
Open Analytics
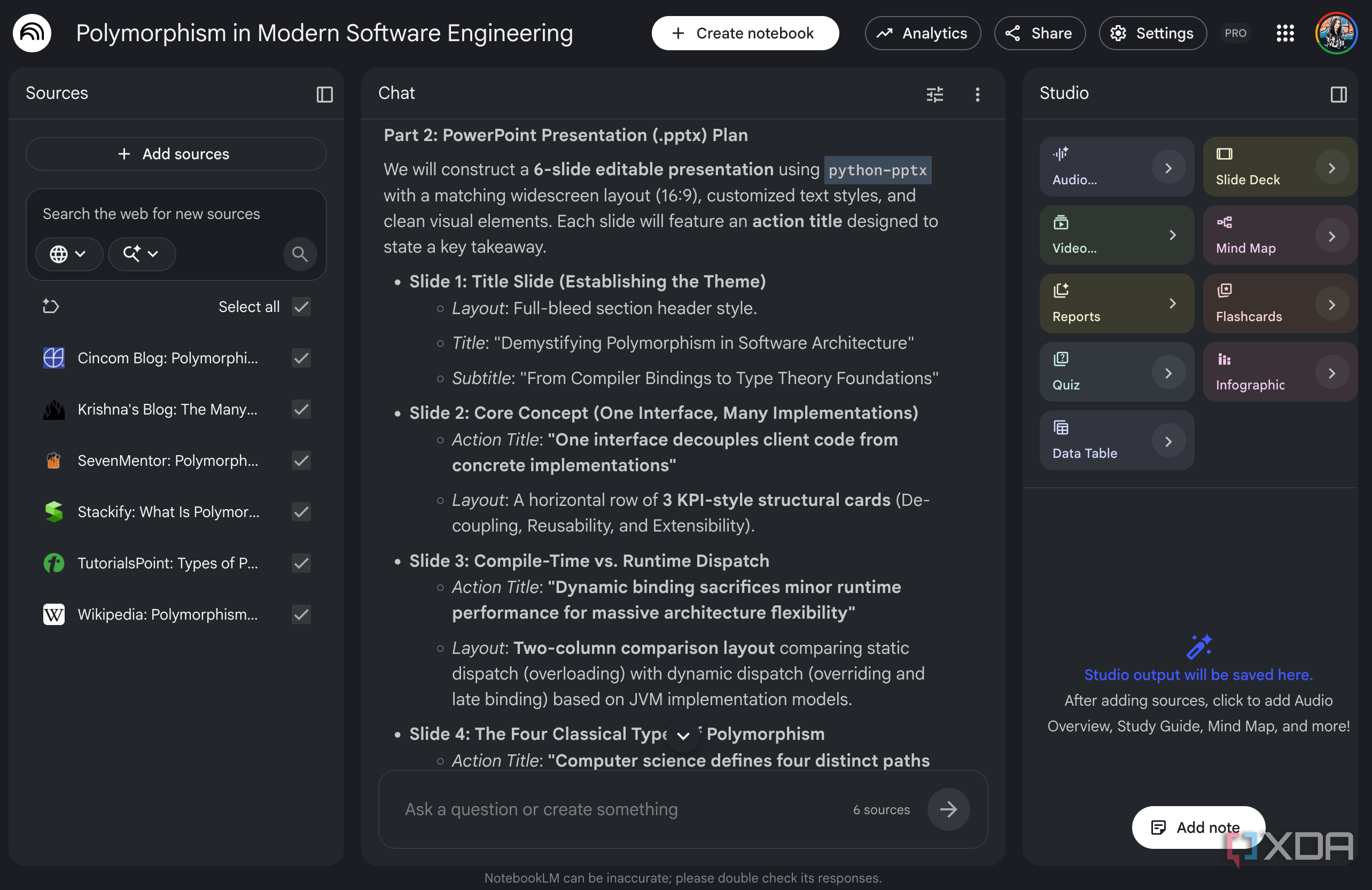(x=922, y=34)
